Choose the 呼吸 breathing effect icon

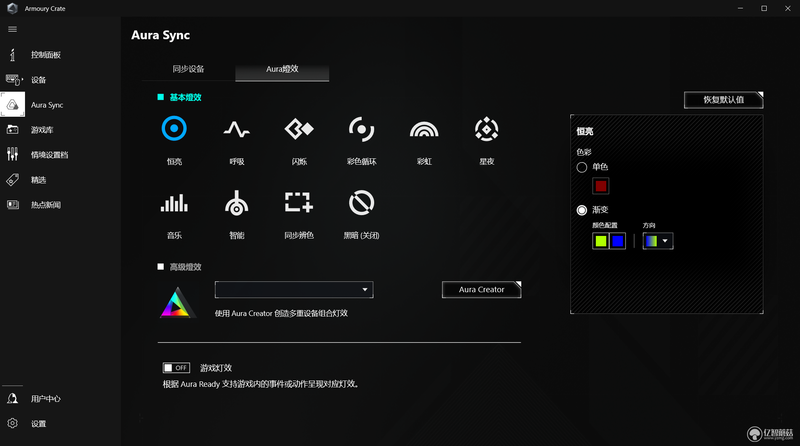[237, 129]
